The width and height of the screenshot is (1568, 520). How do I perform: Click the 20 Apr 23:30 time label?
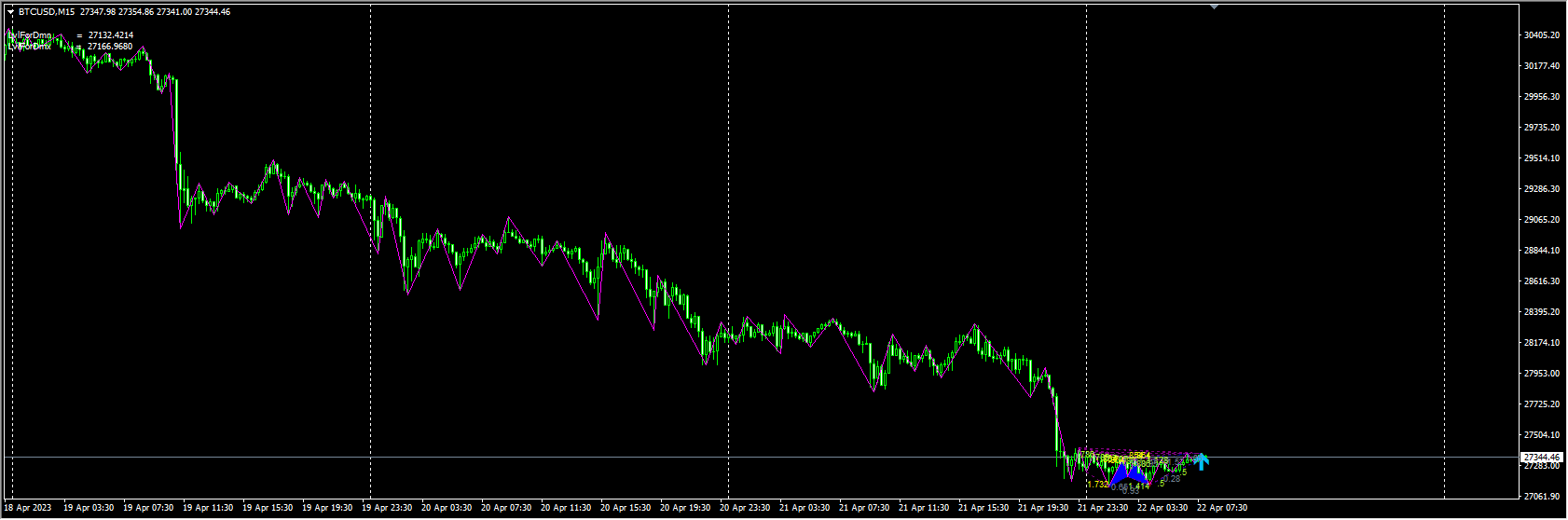click(744, 509)
